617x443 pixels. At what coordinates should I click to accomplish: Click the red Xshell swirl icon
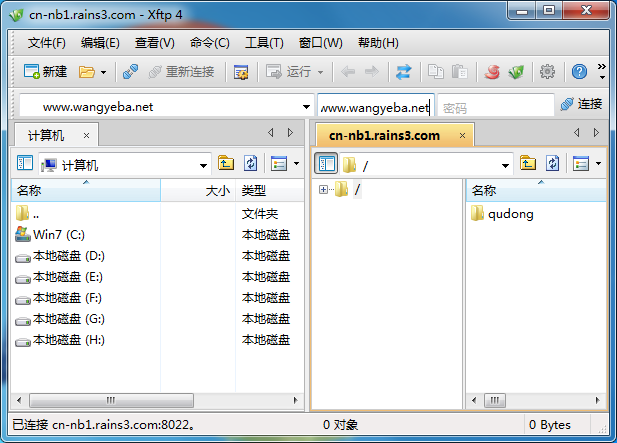[492, 72]
